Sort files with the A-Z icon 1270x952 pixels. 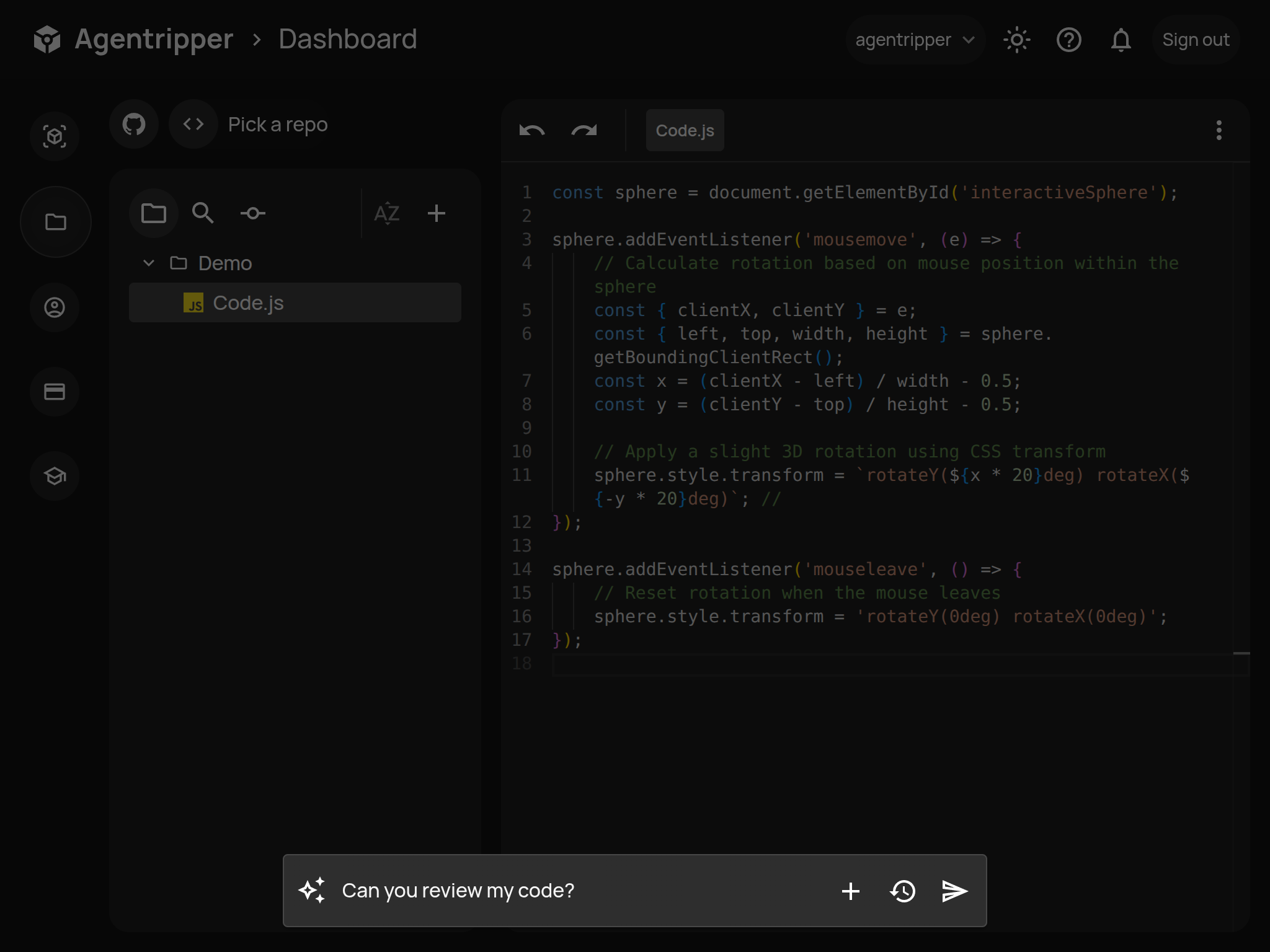point(387,213)
